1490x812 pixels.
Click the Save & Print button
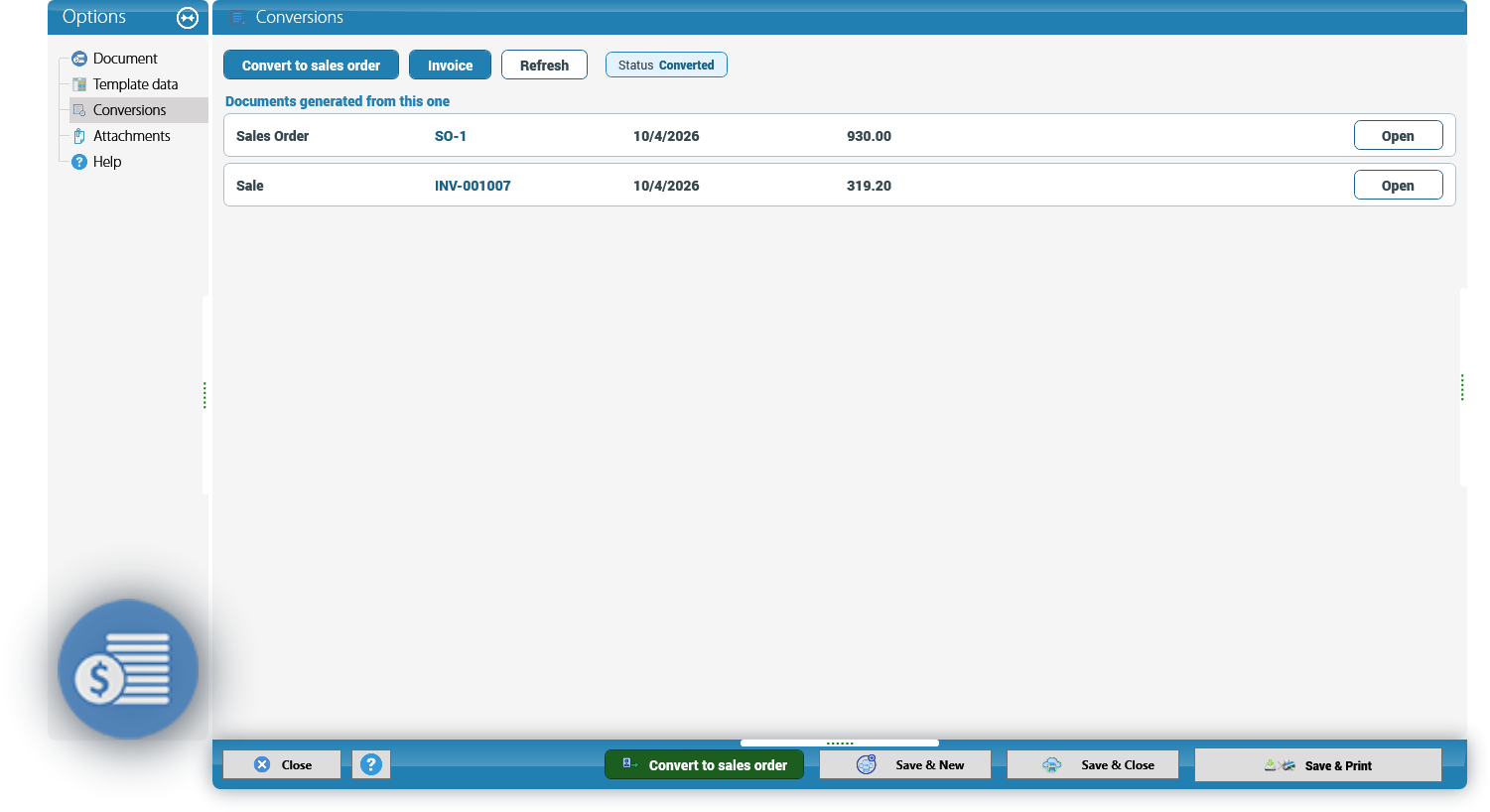click(1318, 764)
